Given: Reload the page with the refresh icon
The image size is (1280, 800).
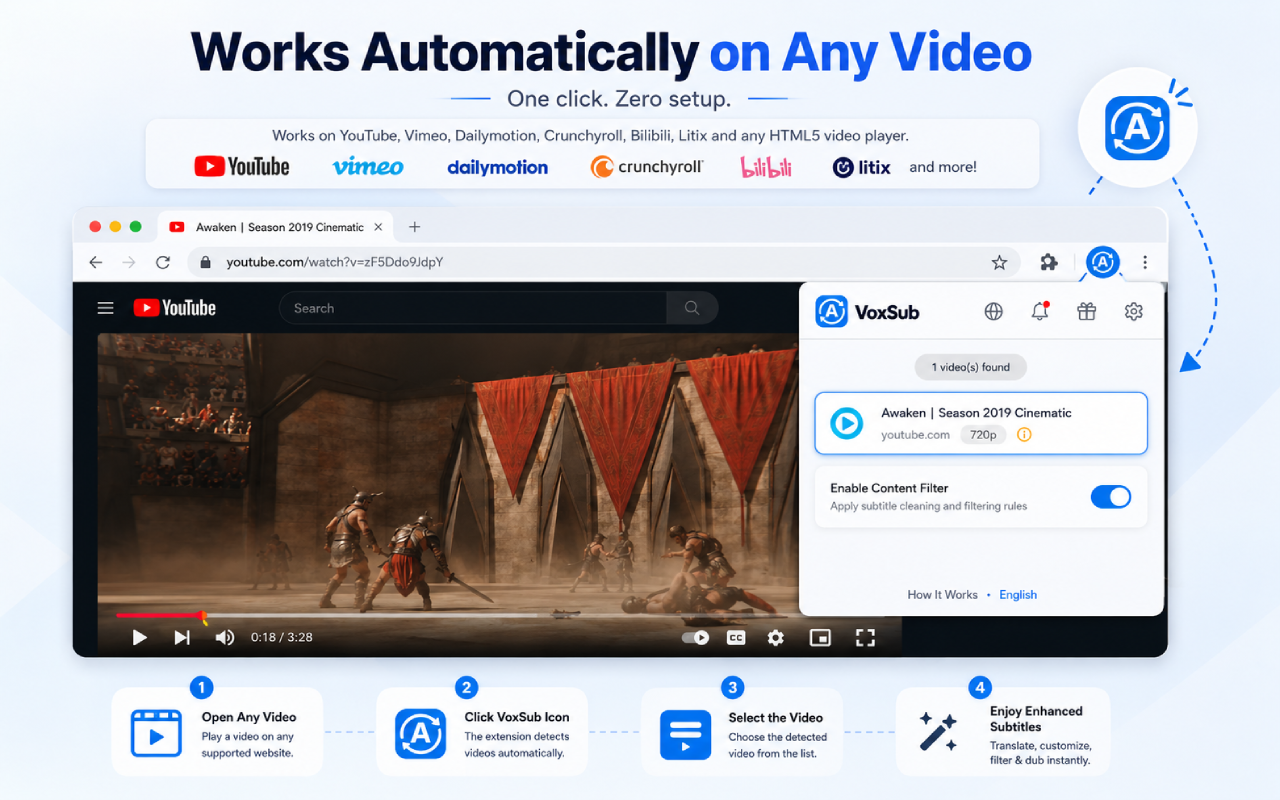Looking at the screenshot, I should tap(163, 263).
